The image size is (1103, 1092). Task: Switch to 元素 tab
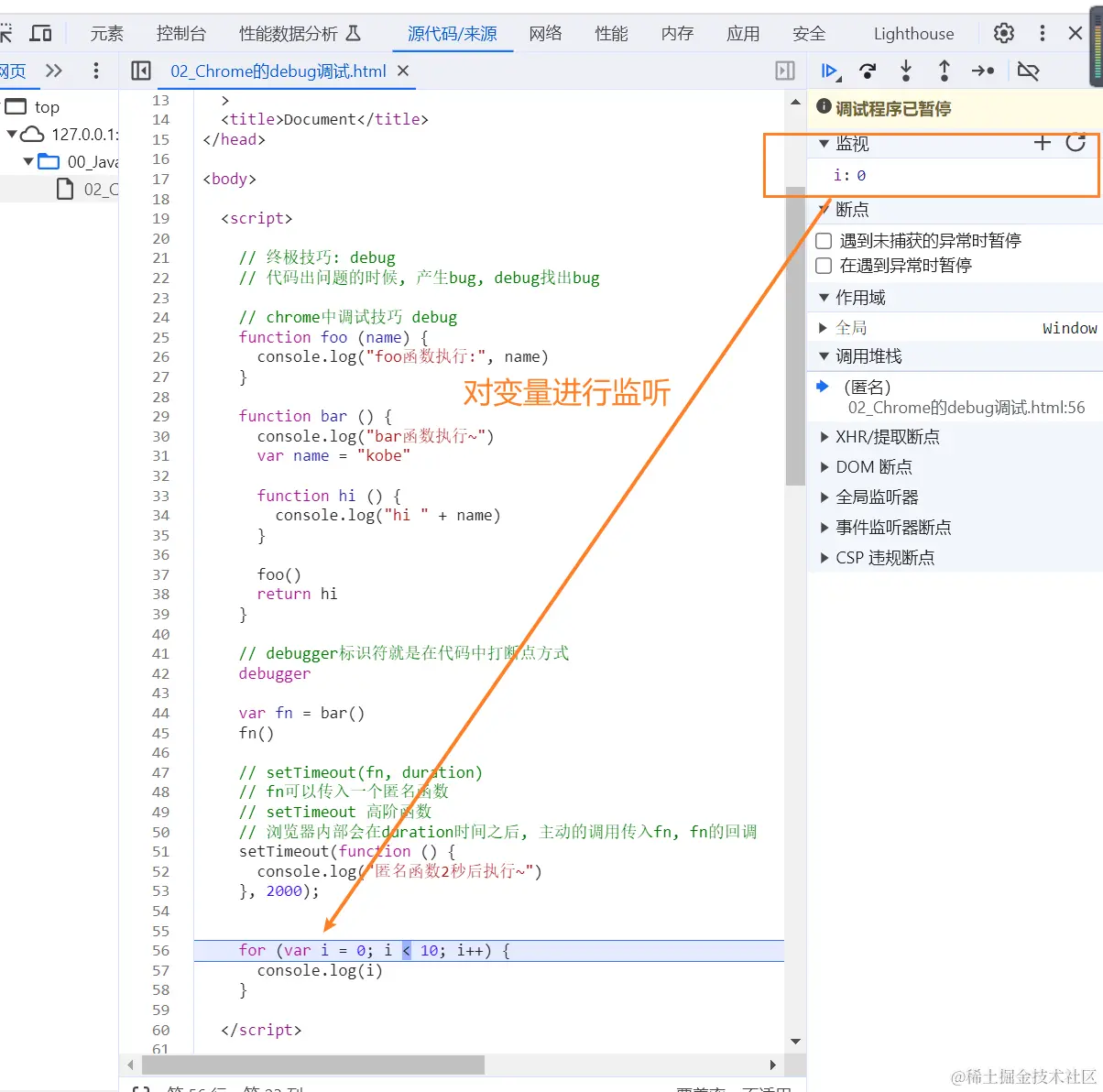pos(107,34)
